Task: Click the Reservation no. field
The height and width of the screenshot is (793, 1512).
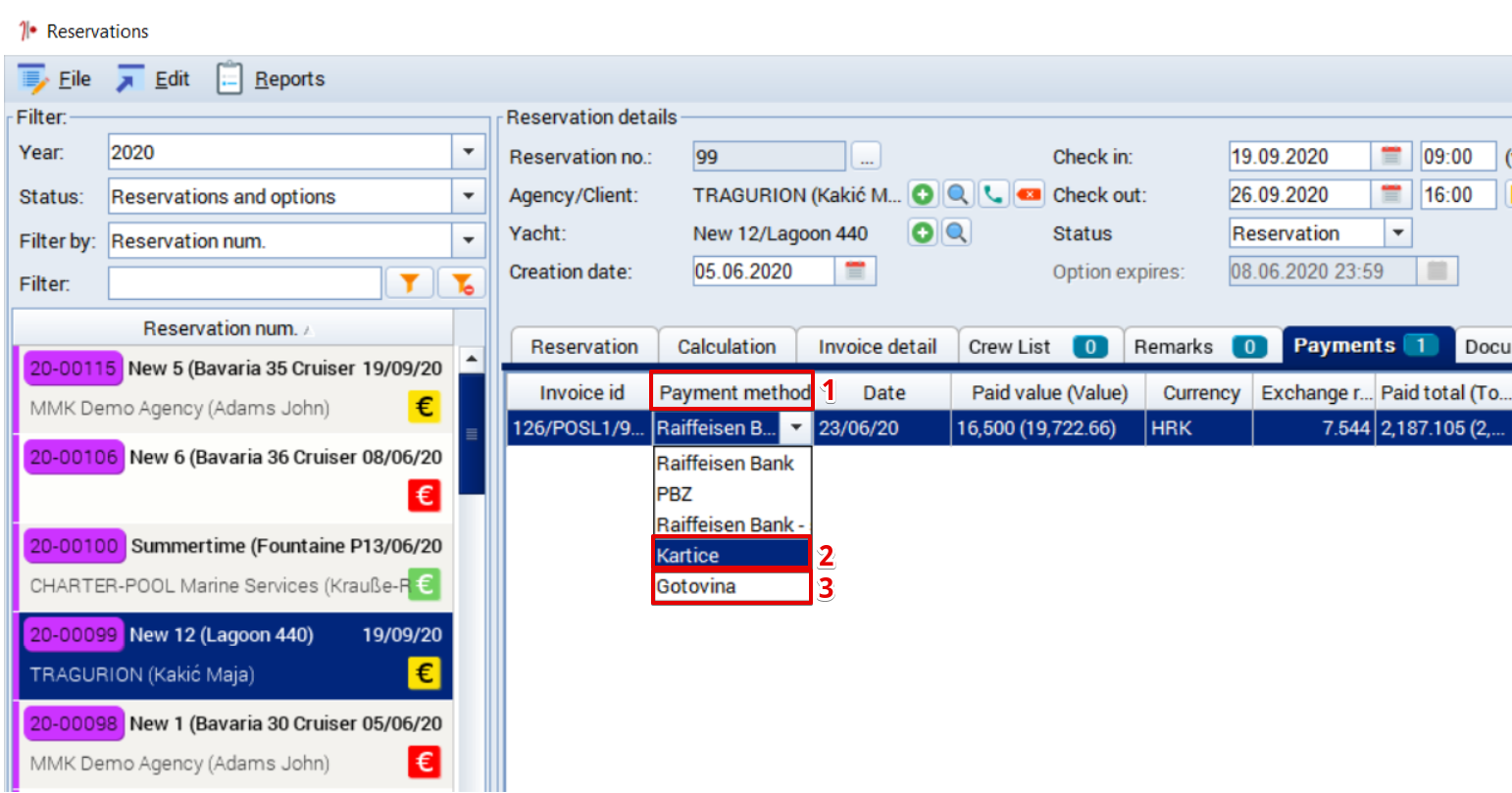Action: [x=769, y=157]
